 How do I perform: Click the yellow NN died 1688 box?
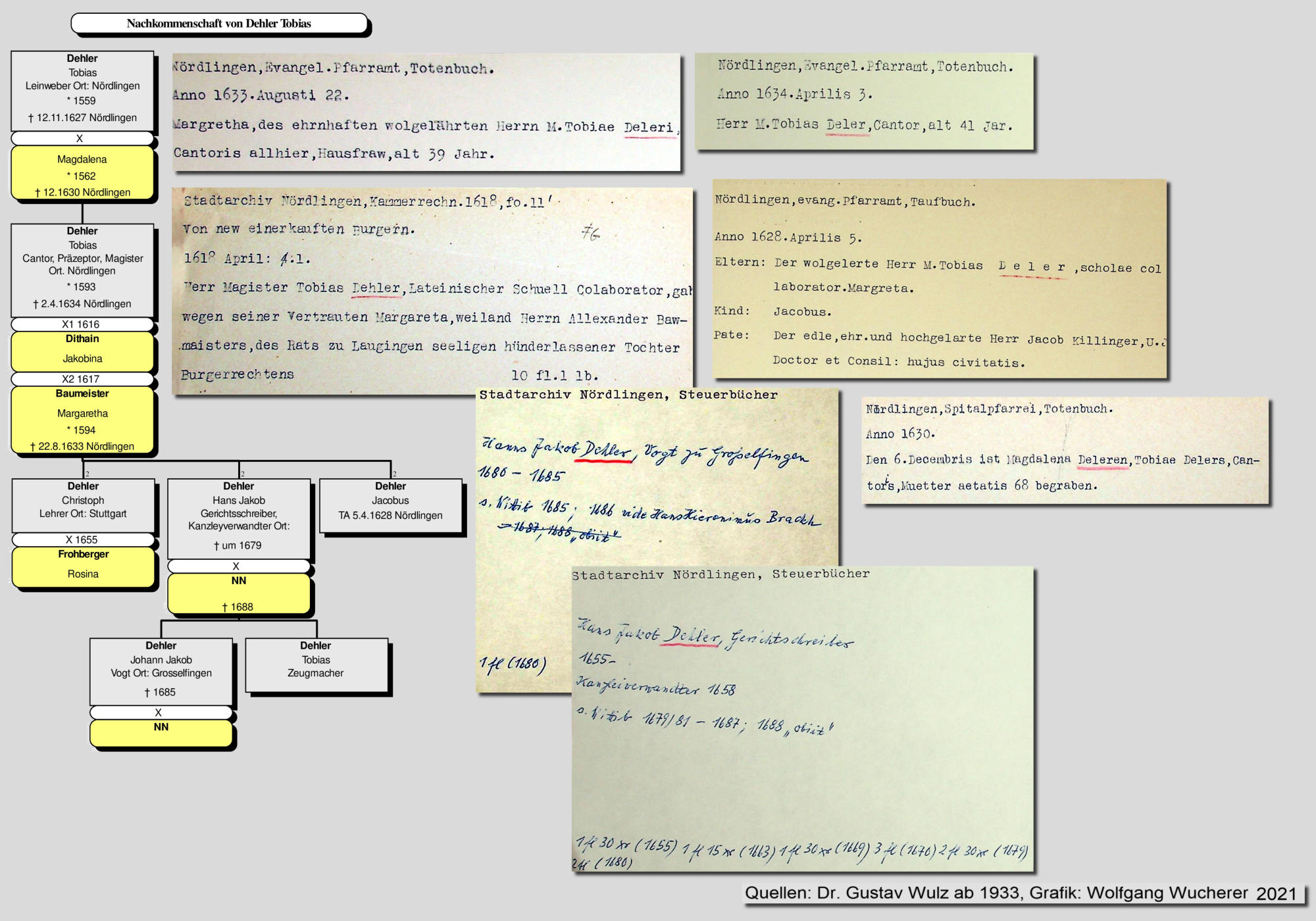coord(238,593)
